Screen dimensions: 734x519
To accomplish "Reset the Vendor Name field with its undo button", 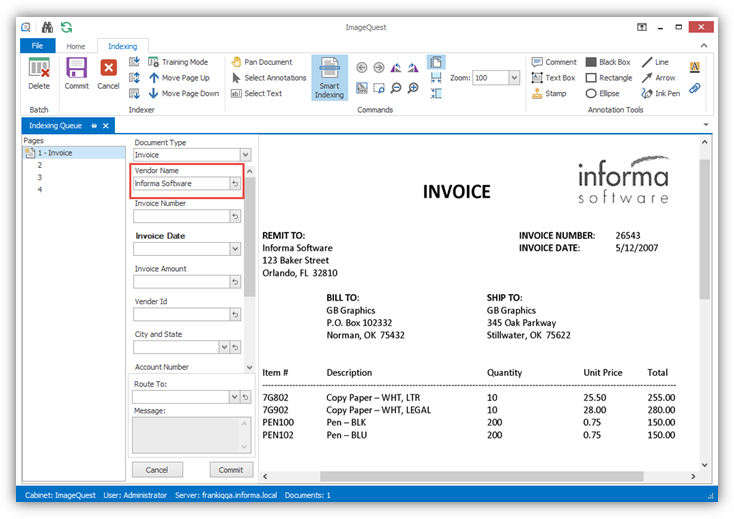I will (x=235, y=183).
